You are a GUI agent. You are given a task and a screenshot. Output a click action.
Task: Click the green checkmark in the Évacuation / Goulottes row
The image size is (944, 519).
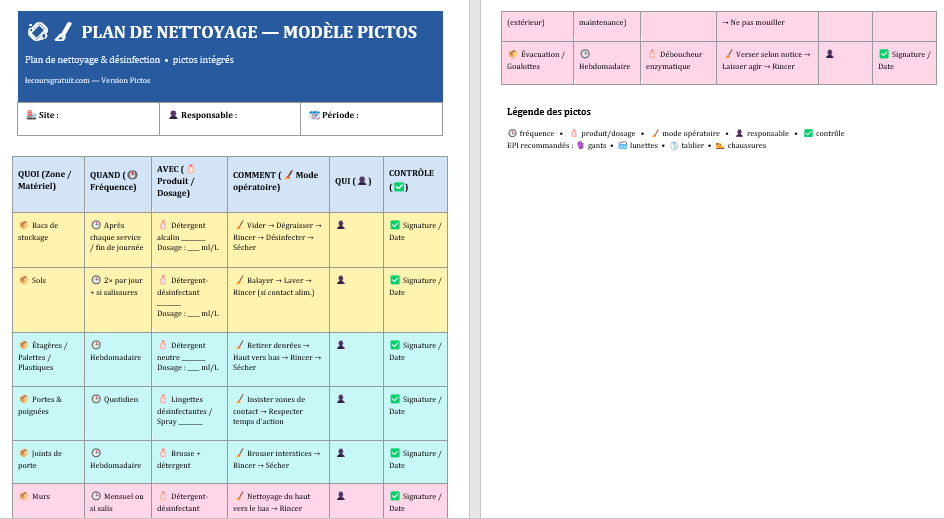point(883,54)
